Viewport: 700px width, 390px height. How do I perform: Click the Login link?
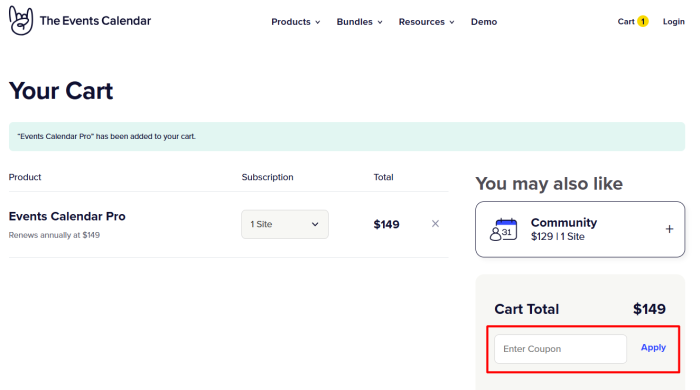[673, 21]
